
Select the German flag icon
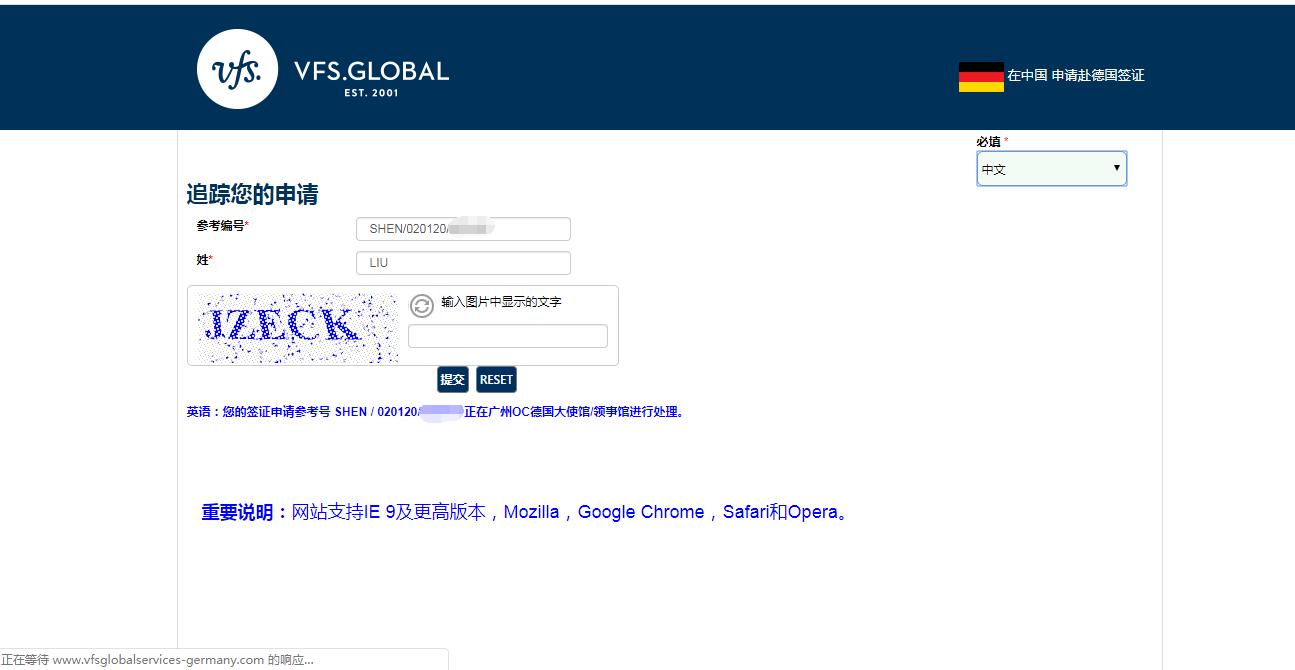(x=980, y=74)
